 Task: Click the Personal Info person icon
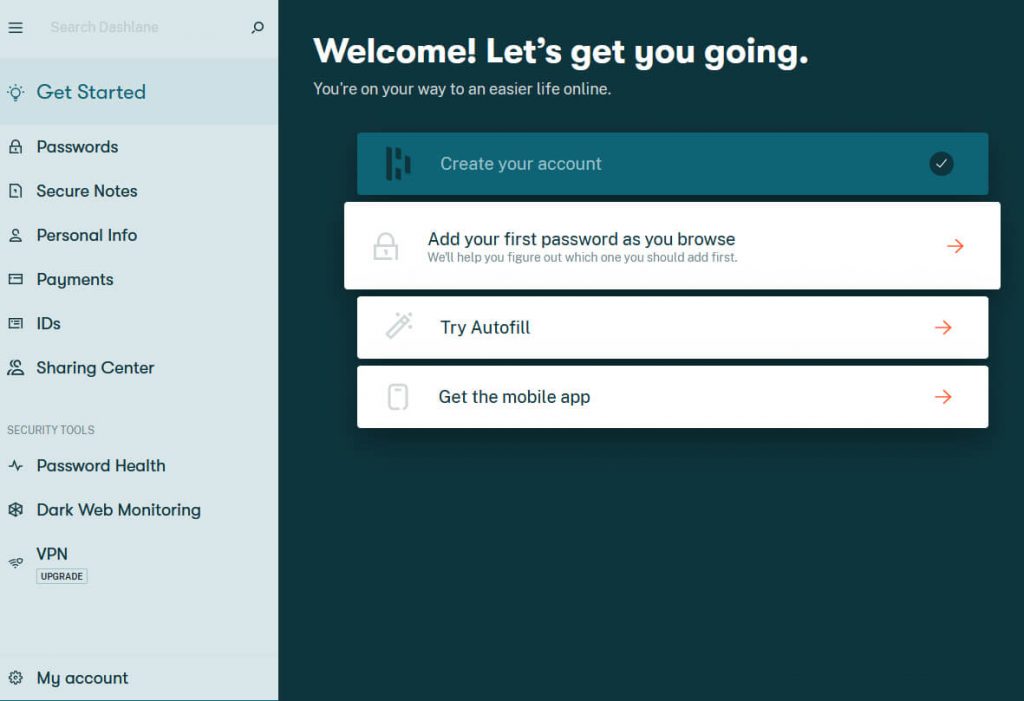tap(16, 235)
